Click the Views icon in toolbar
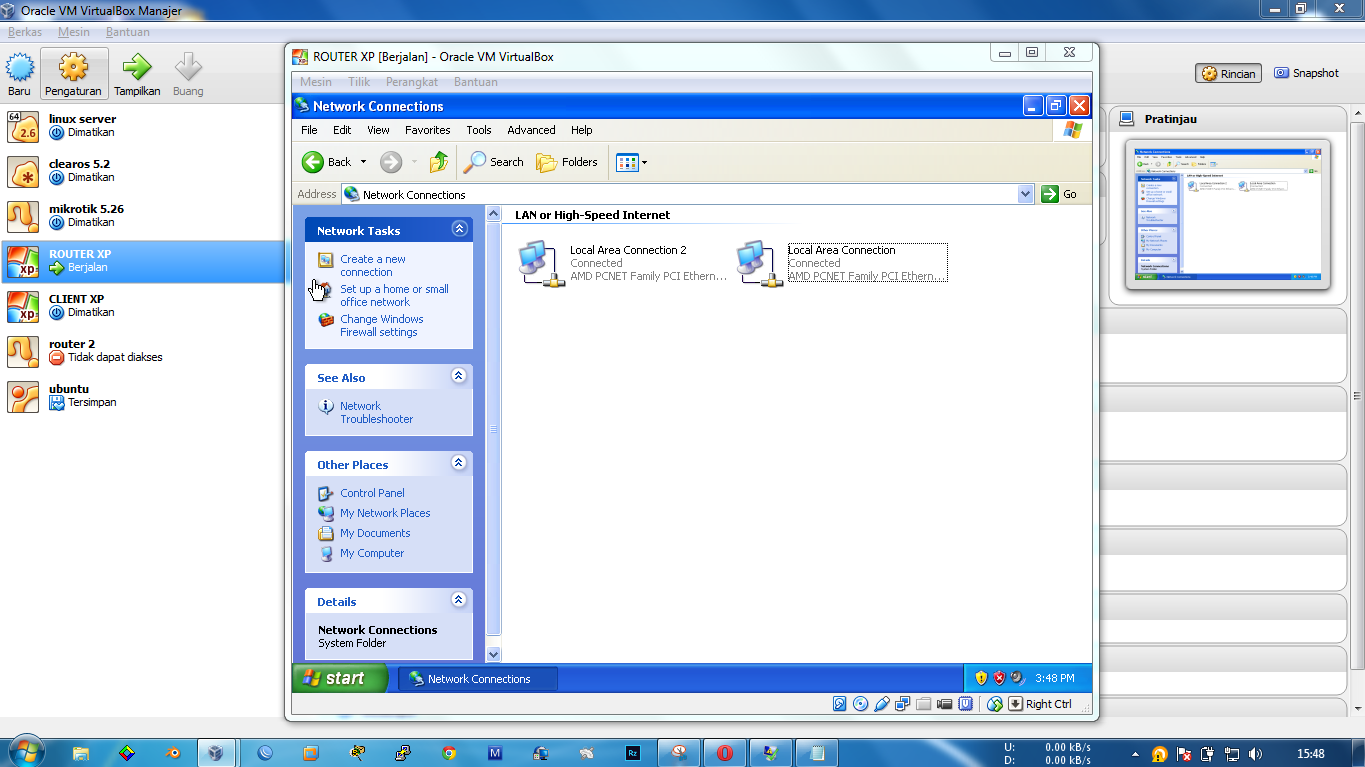Image resolution: width=1365 pixels, height=767 pixels. coord(627,162)
